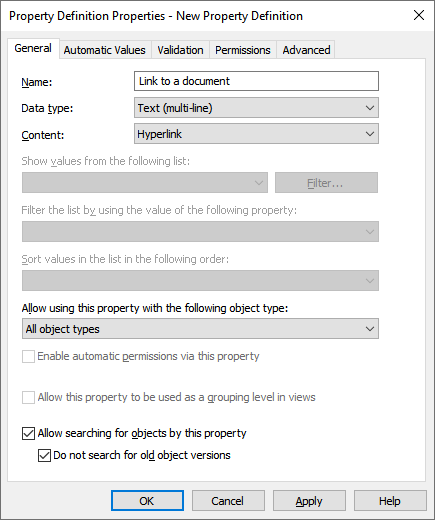Select the General tab
Image resolution: width=435 pixels, height=520 pixels.
click(33, 48)
